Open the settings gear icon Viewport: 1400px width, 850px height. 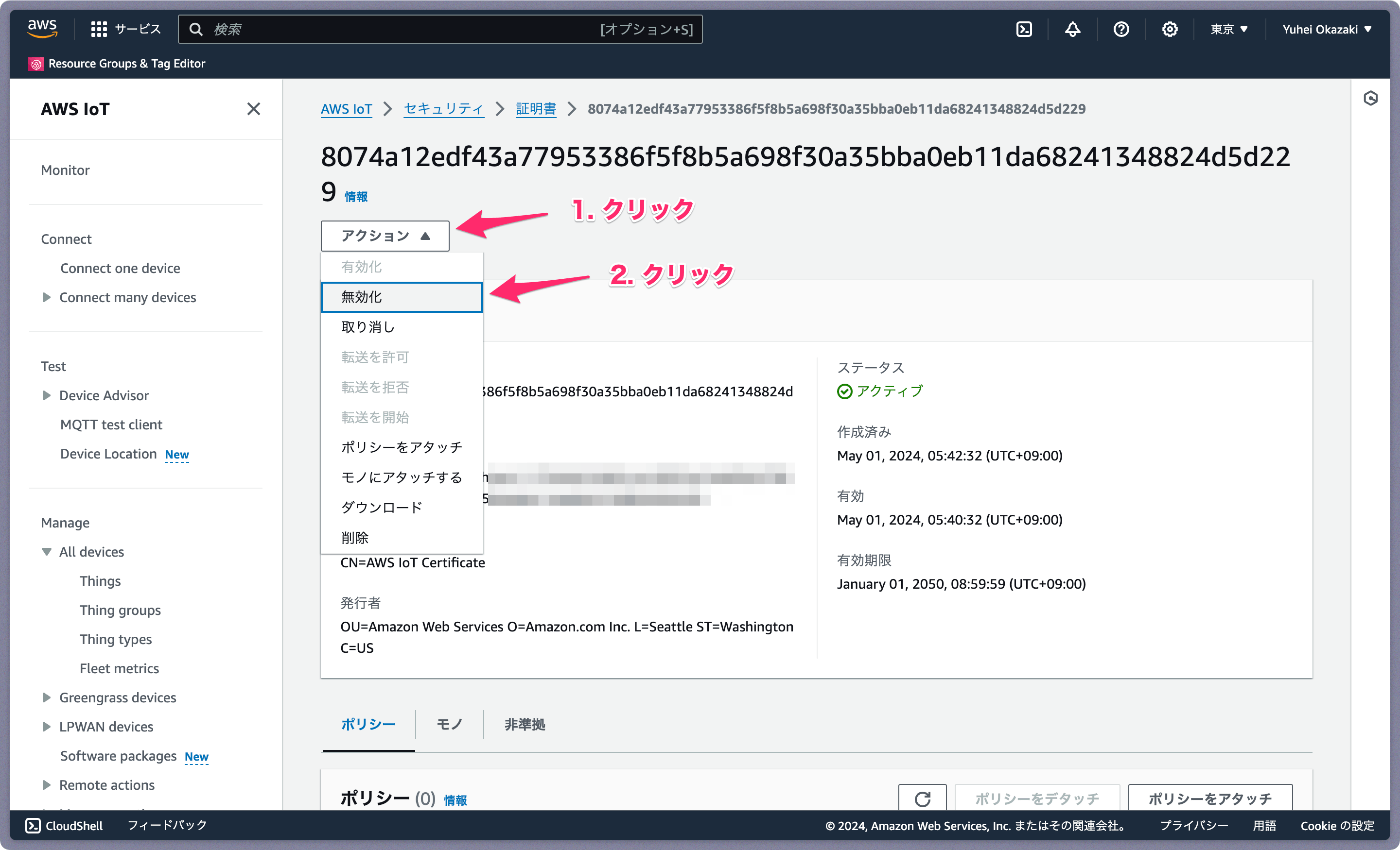[1170, 29]
